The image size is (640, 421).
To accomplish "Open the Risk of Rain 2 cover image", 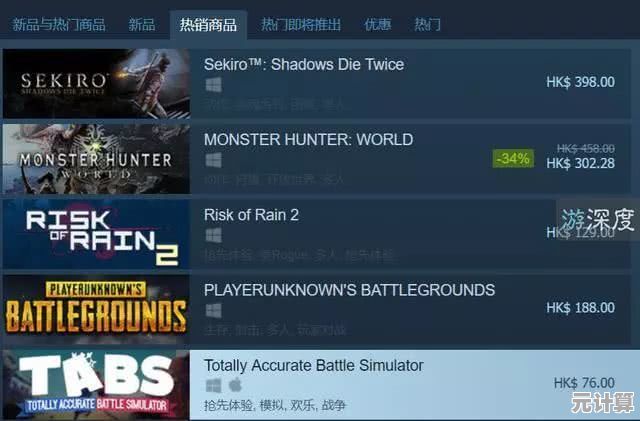I will [96, 234].
